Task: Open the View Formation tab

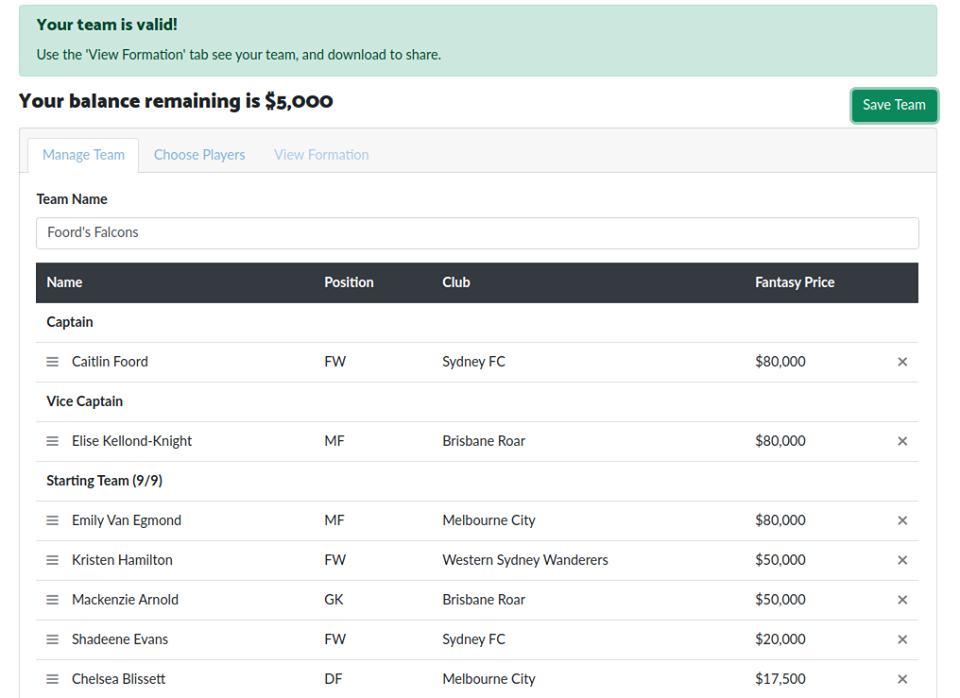Action: (x=321, y=155)
